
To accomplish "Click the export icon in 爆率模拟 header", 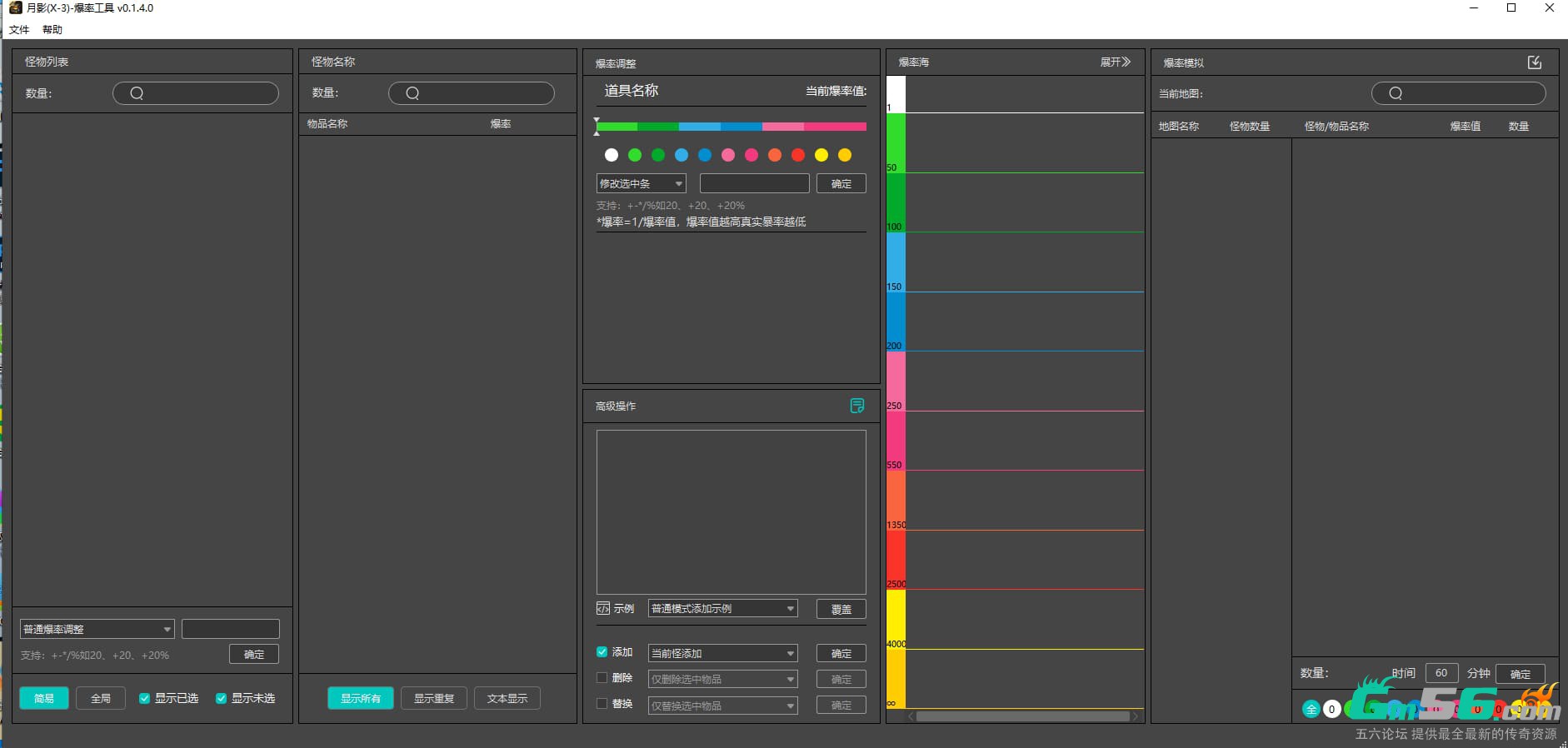I will click(x=1535, y=62).
